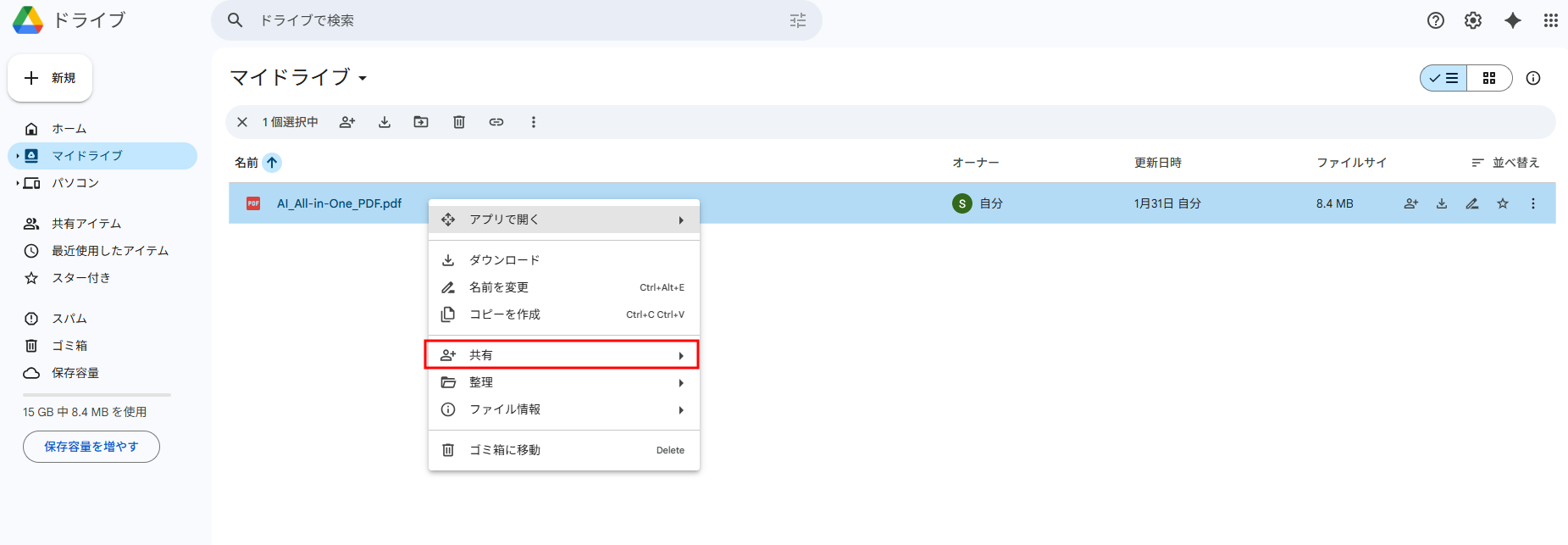Open the settings gear icon
1568x545 pixels.
point(1473,20)
